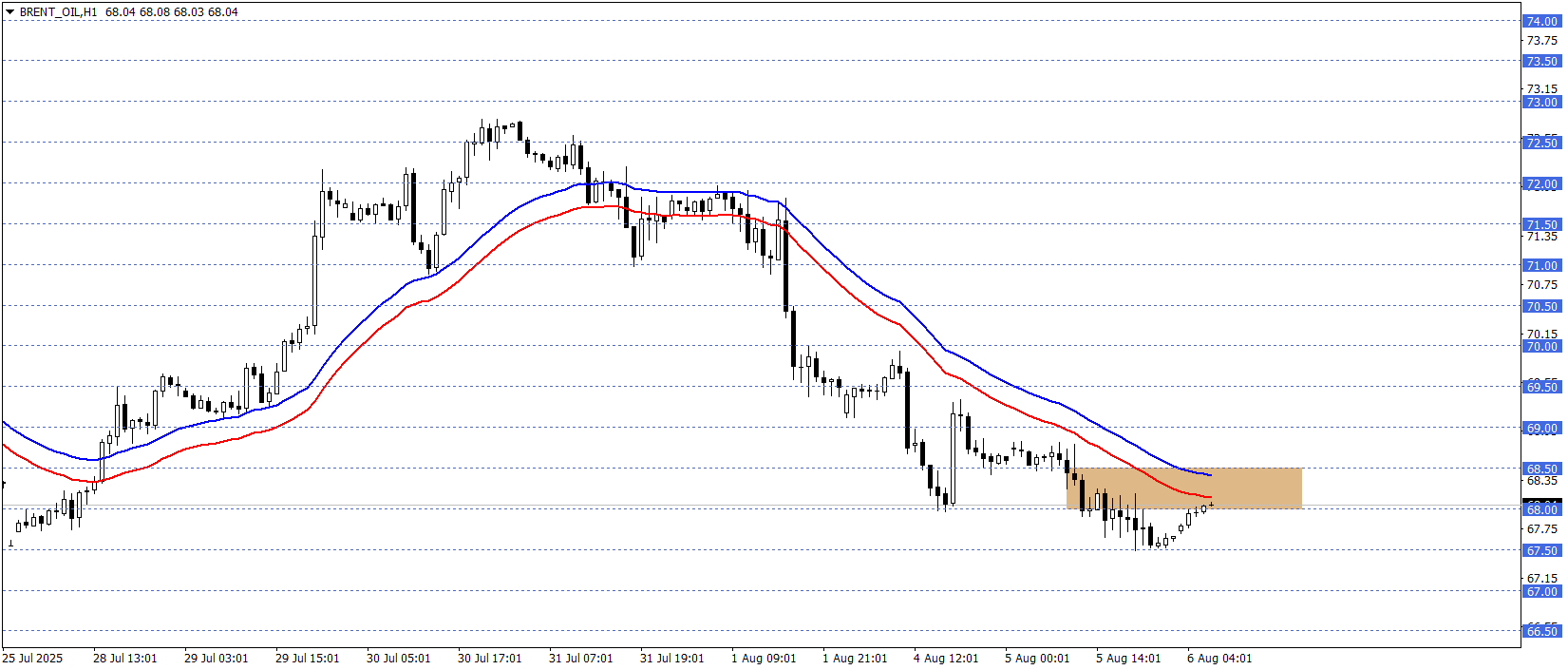Click the 67.50 price level label
The width and height of the screenshot is (1568, 670).
(x=1541, y=550)
